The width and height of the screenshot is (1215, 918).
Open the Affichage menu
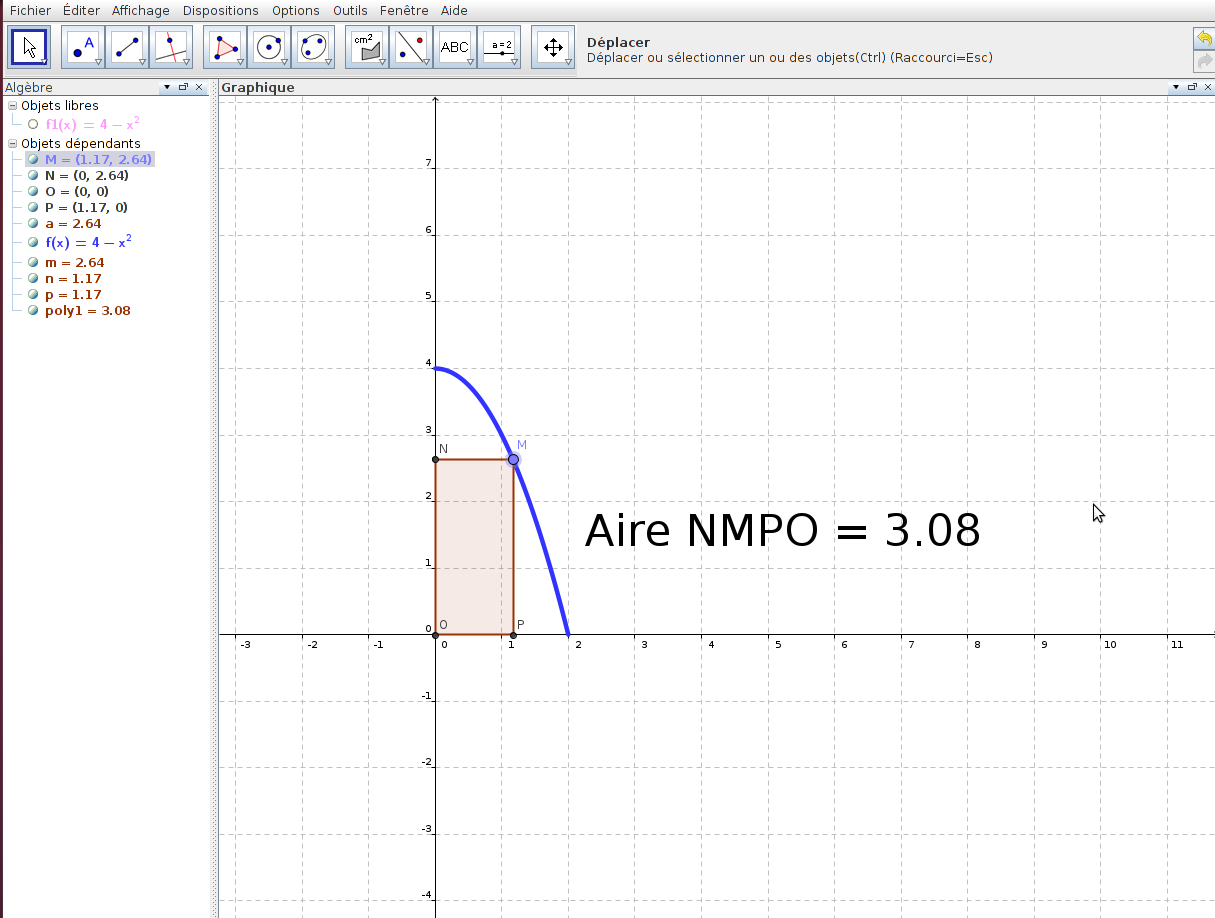tap(140, 10)
